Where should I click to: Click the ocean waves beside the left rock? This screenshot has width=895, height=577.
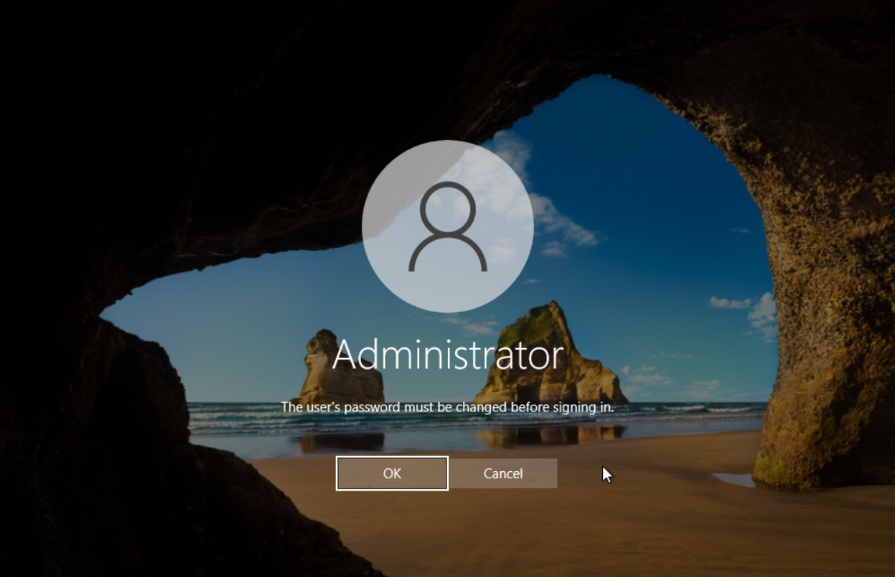click(240, 412)
